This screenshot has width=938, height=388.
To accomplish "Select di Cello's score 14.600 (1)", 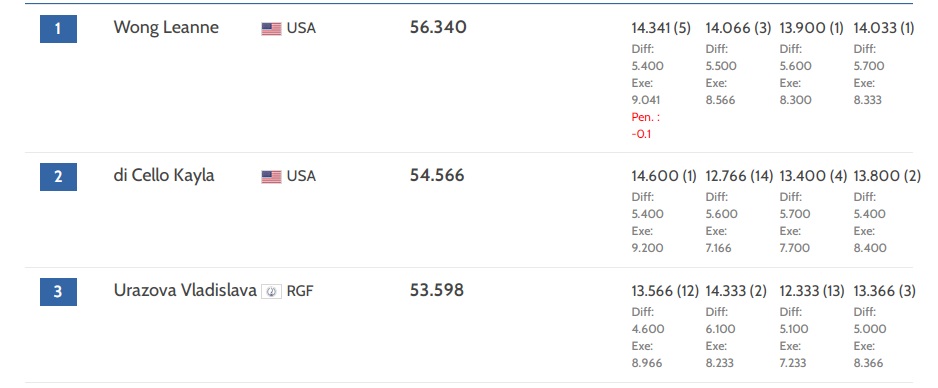I will [x=663, y=176].
